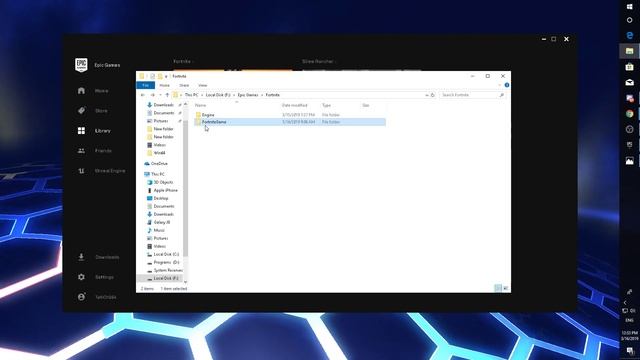640x360 pixels.
Task: Sort by the Name column header
Action: click(x=200, y=105)
